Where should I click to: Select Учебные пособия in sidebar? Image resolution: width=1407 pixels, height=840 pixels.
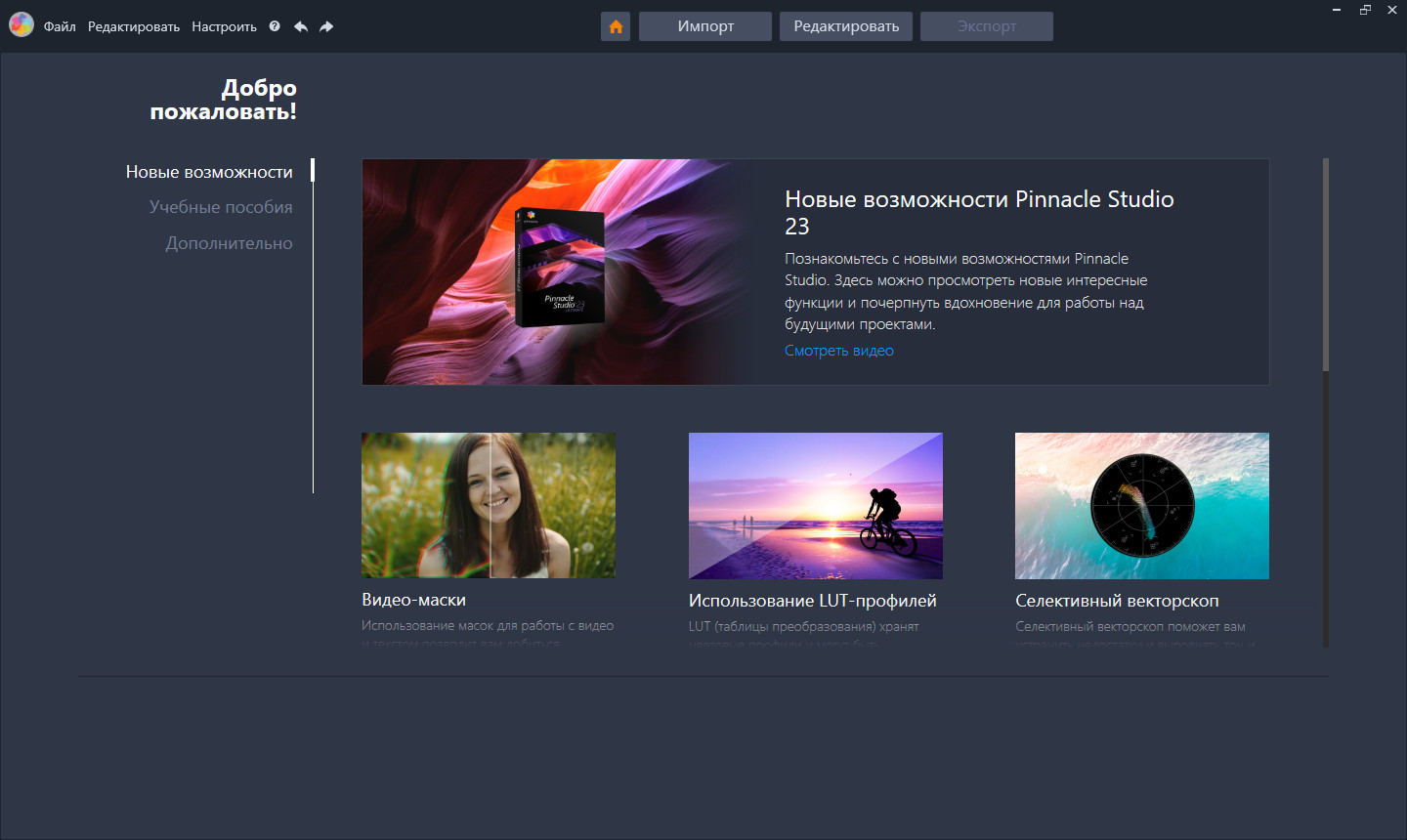(221, 207)
